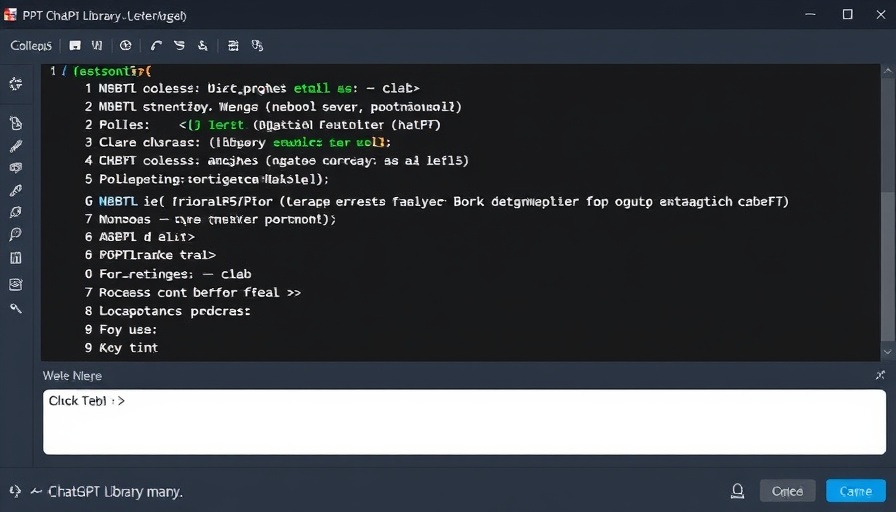Screen dimensions: 896x512
Task: Click the line 'Rocess cont beffor ffeal >>'
Action: click(193, 293)
